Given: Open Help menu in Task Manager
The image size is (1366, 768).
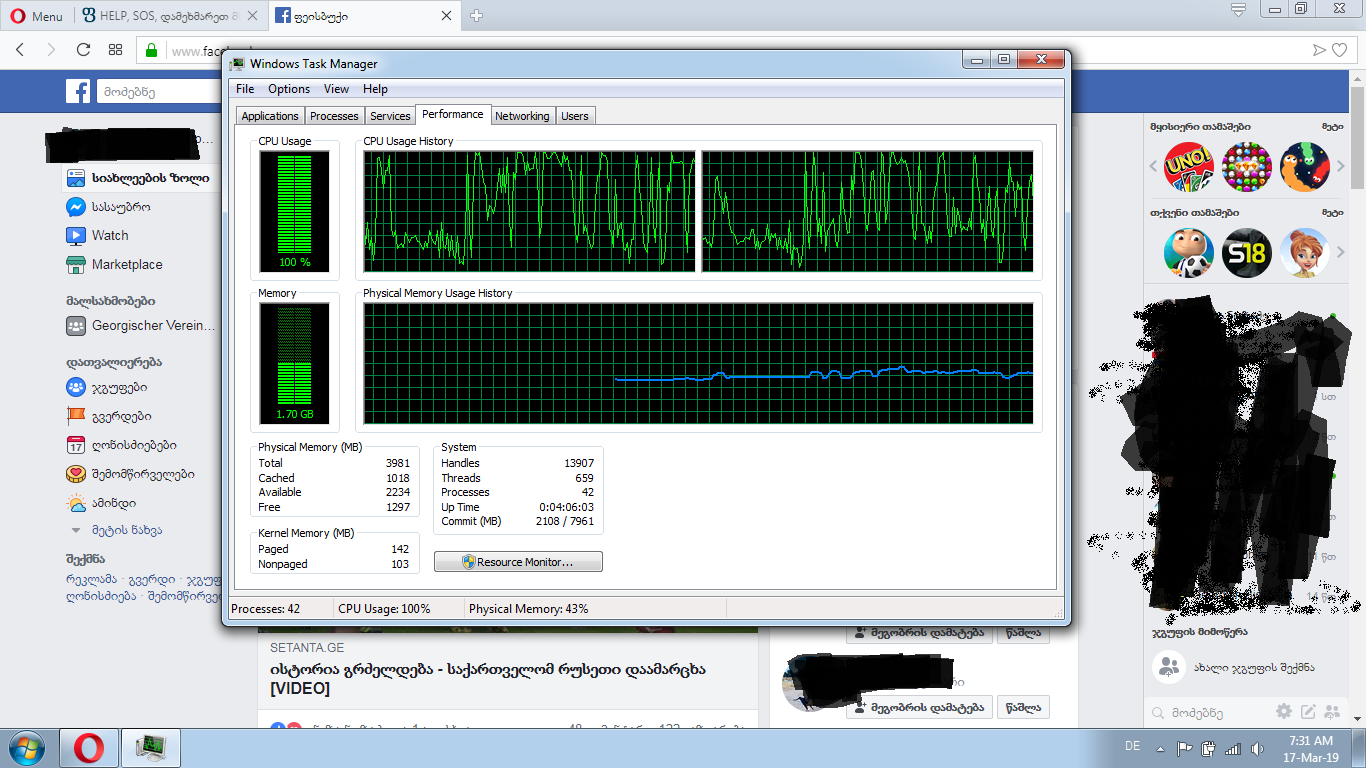Looking at the screenshot, I should click(x=375, y=89).
